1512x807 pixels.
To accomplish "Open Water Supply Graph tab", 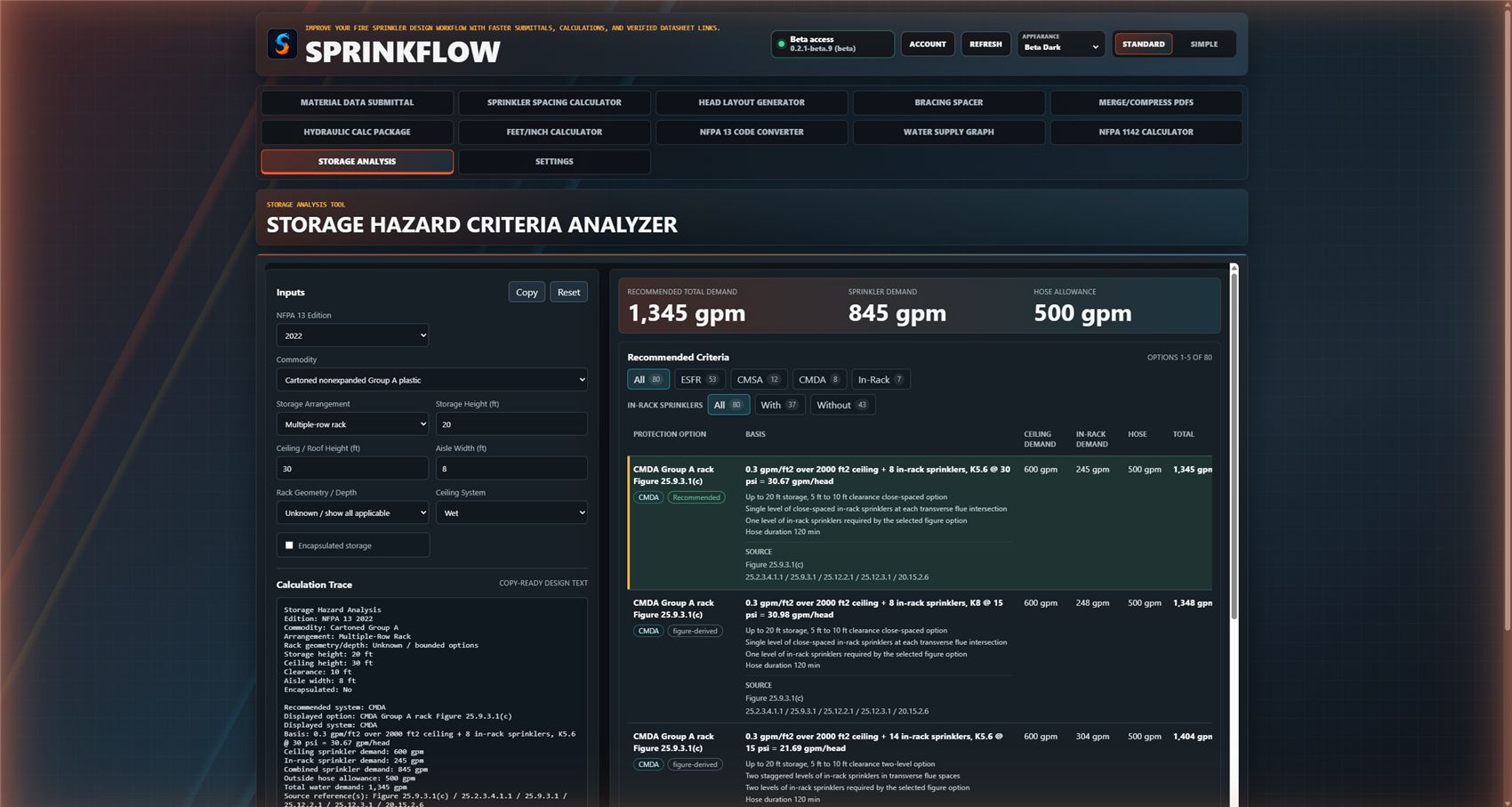I will [x=949, y=132].
